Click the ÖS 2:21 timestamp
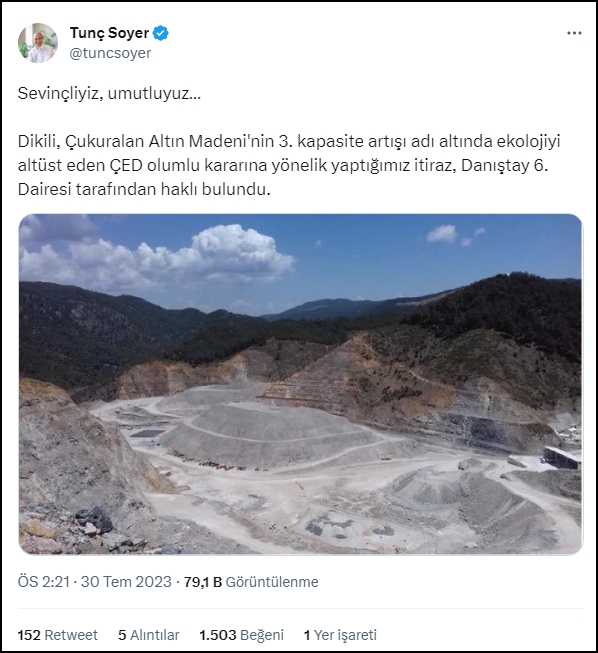This screenshot has height=653, width=598. 44,582
